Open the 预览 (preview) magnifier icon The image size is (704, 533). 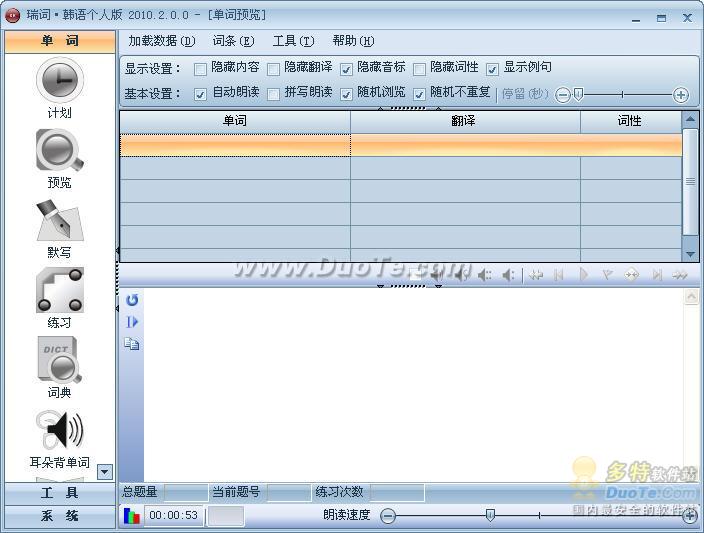[60, 150]
